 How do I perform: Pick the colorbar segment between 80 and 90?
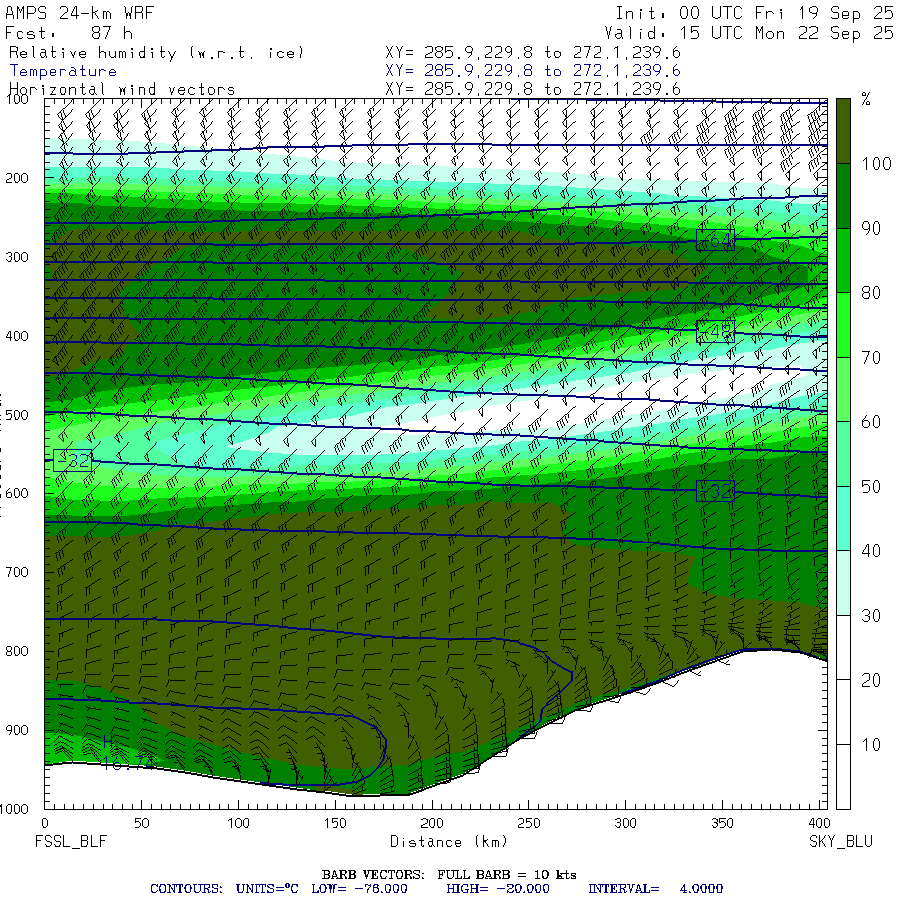pos(843,261)
